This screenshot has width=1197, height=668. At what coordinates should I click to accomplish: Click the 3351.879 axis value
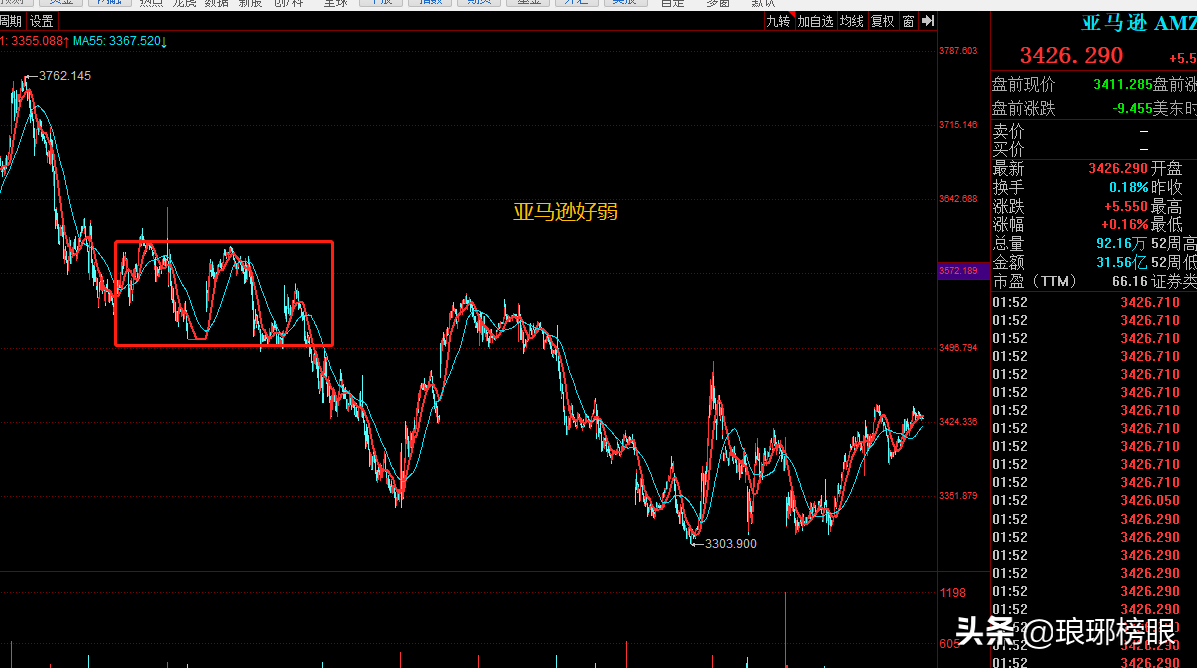click(958, 495)
